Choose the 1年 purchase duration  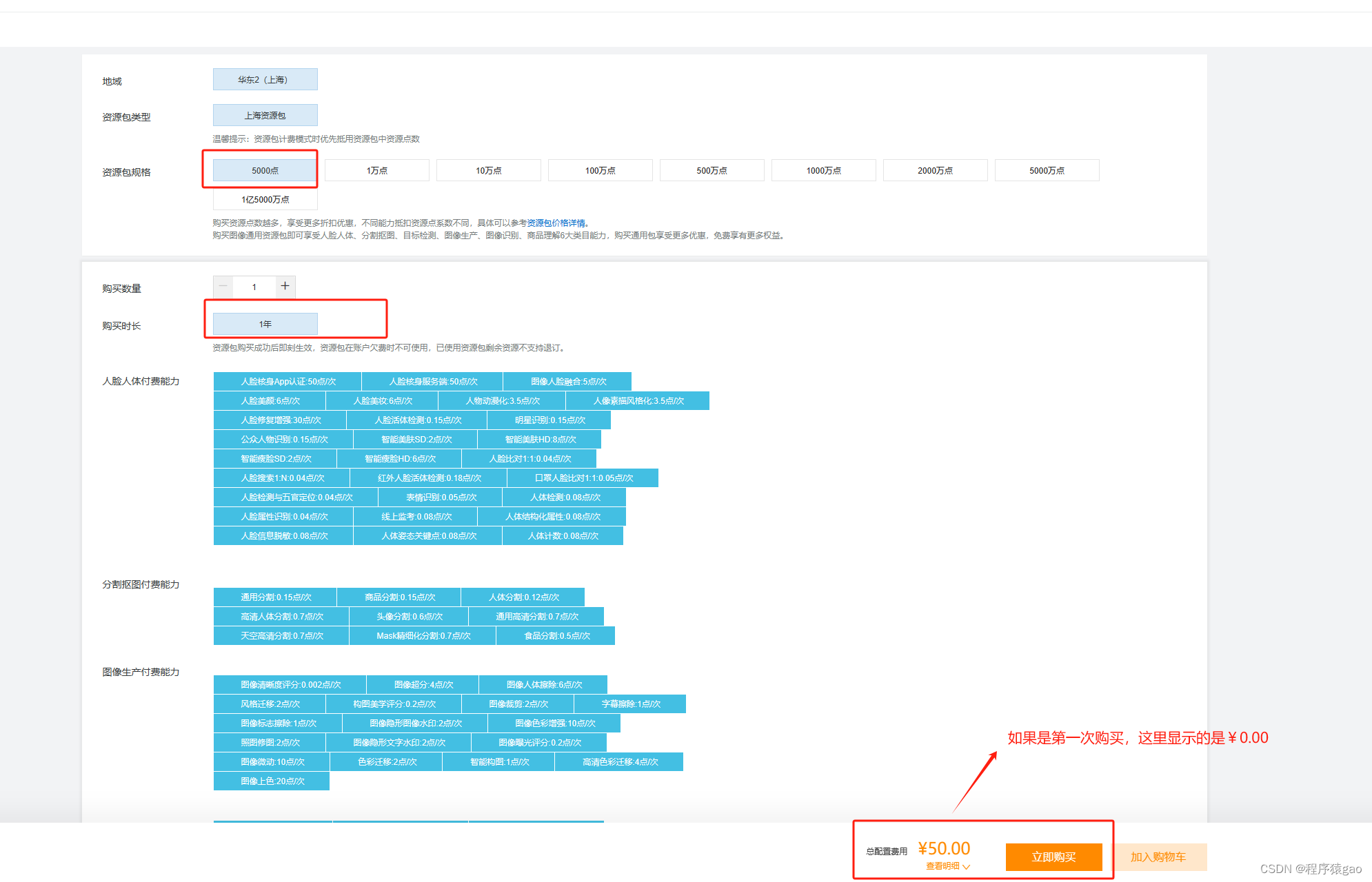click(265, 324)
